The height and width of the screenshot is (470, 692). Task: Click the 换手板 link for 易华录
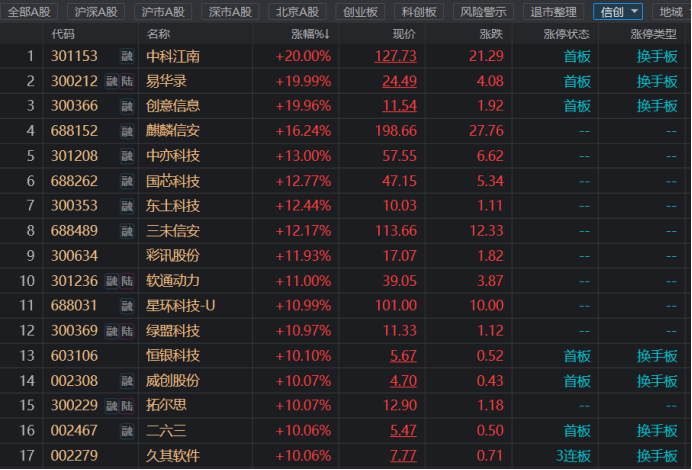(x=657, y=81)
